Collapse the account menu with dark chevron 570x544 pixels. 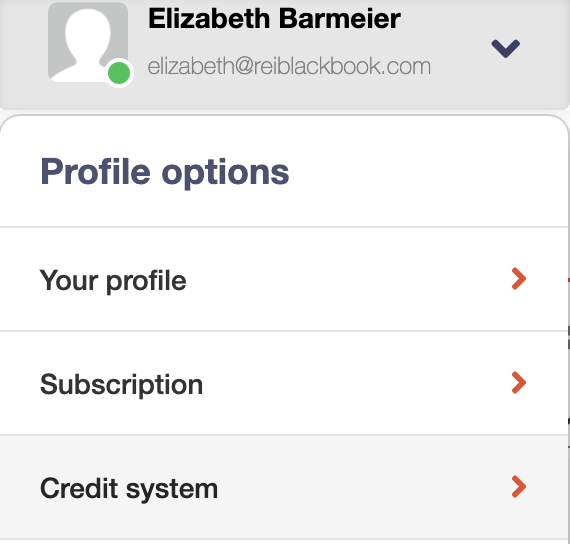505,48
